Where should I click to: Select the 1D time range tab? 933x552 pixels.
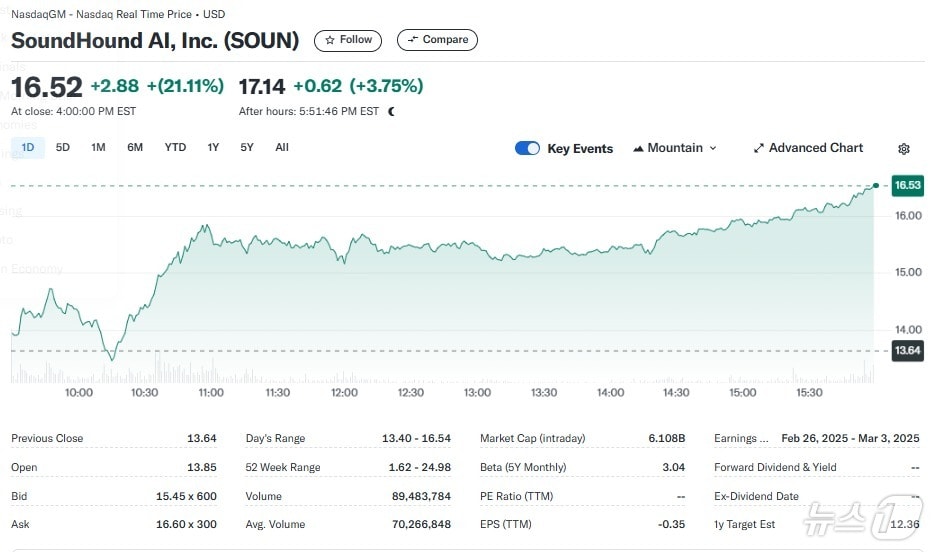point(27,148)
